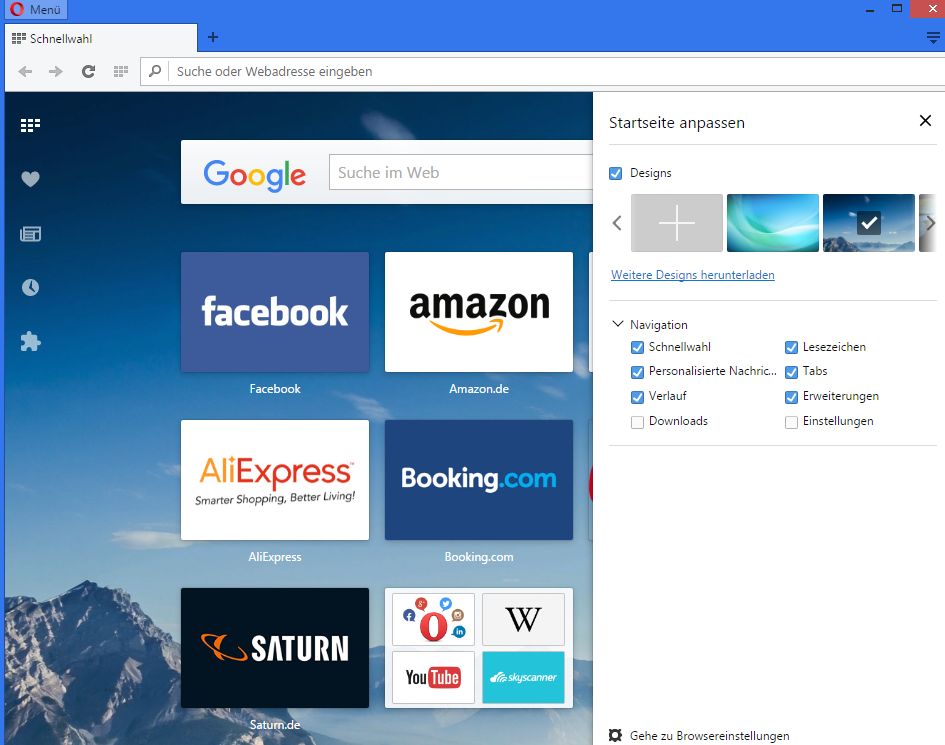The image size is (945, 745).
Task: Go forward with the forward arrow
Action: (56, 72)
